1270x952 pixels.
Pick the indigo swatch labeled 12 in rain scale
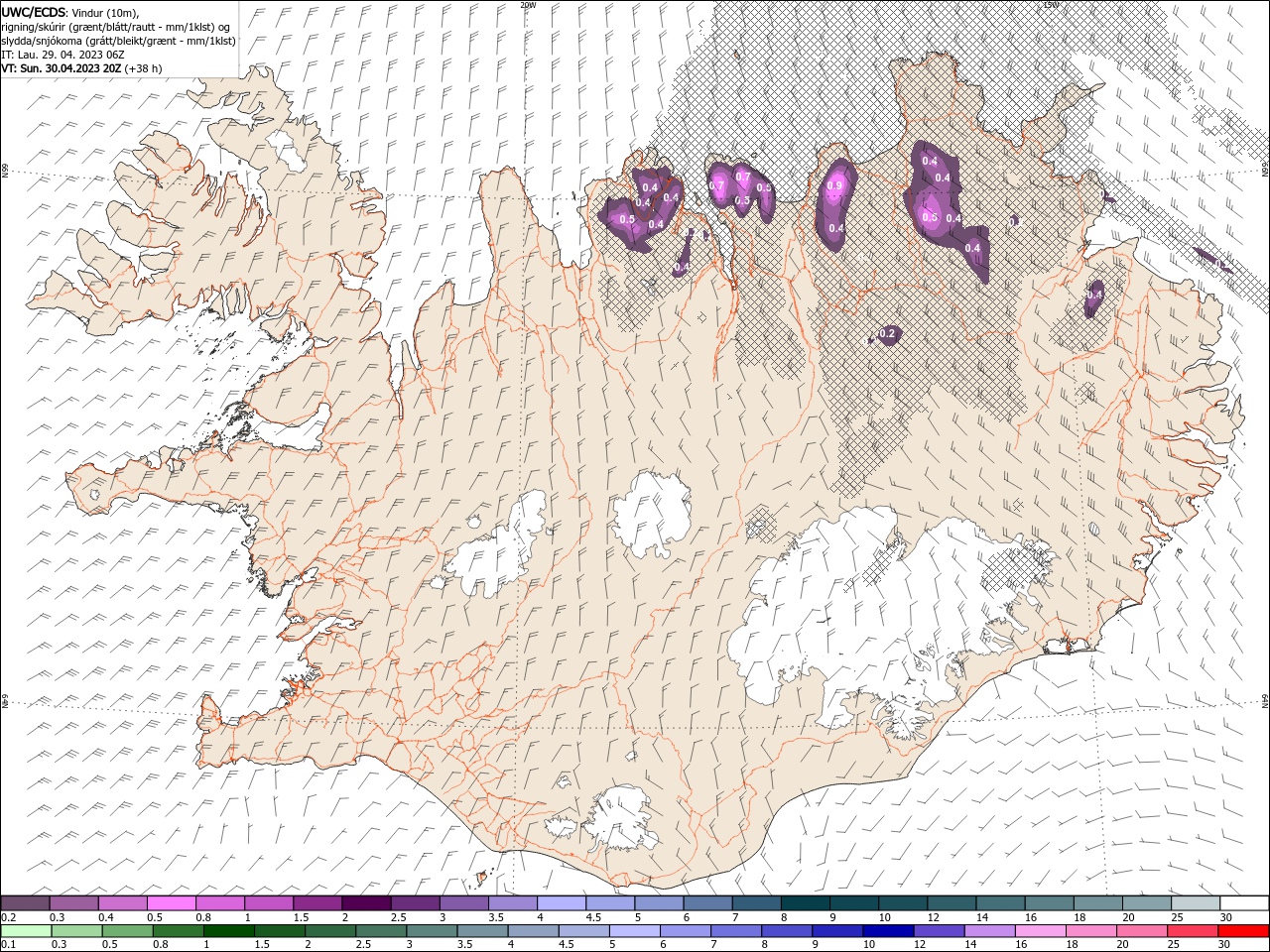[x=938, y=931]
